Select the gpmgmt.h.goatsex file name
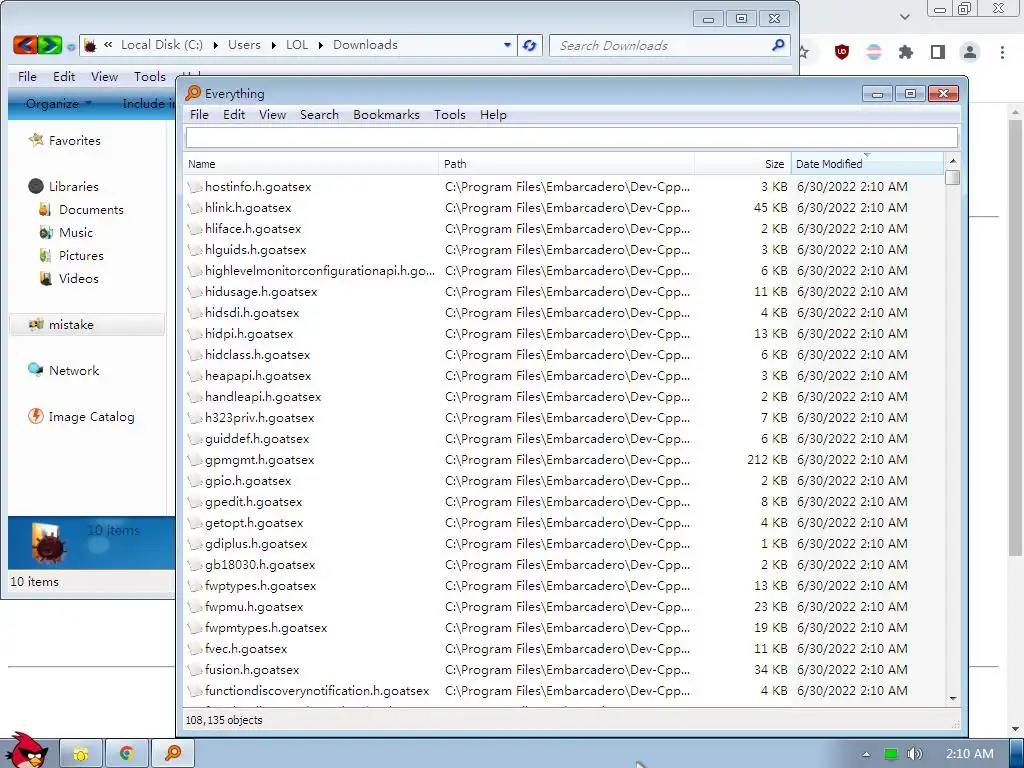The height and width of the screenshot is (768, 1024). [x=259, y=460]
